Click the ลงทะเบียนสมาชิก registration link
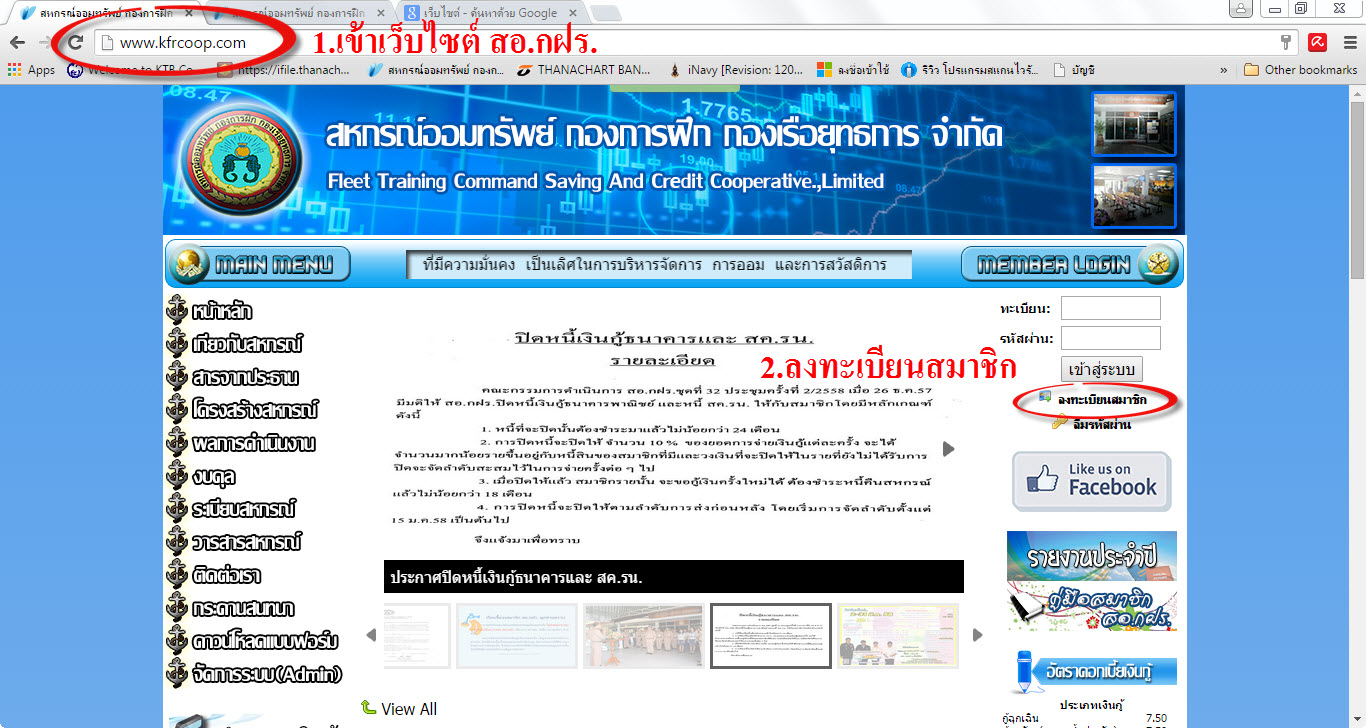 1101,400
